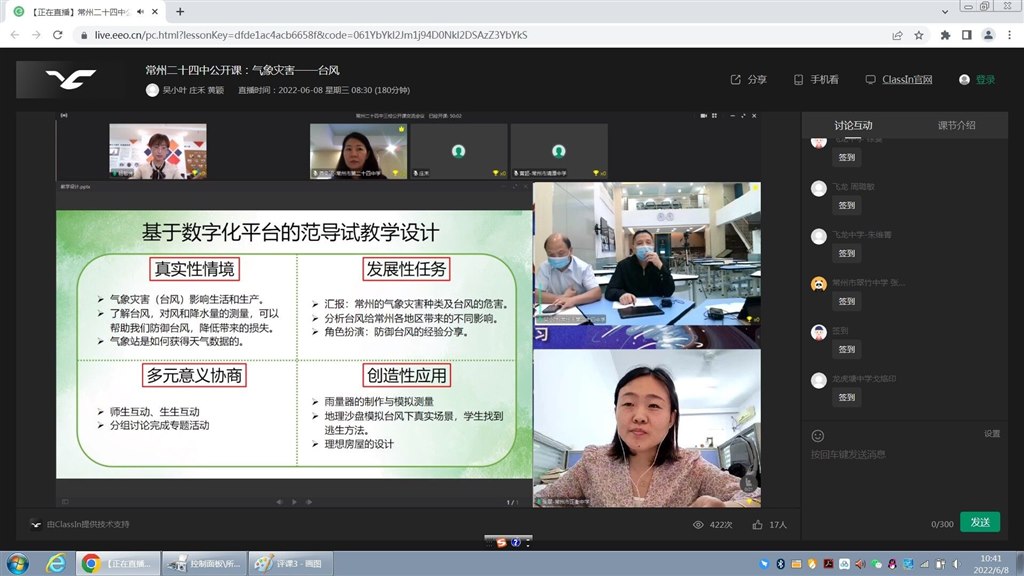
Task: Open the tab search chevron
Action: (x=945, y=12)
